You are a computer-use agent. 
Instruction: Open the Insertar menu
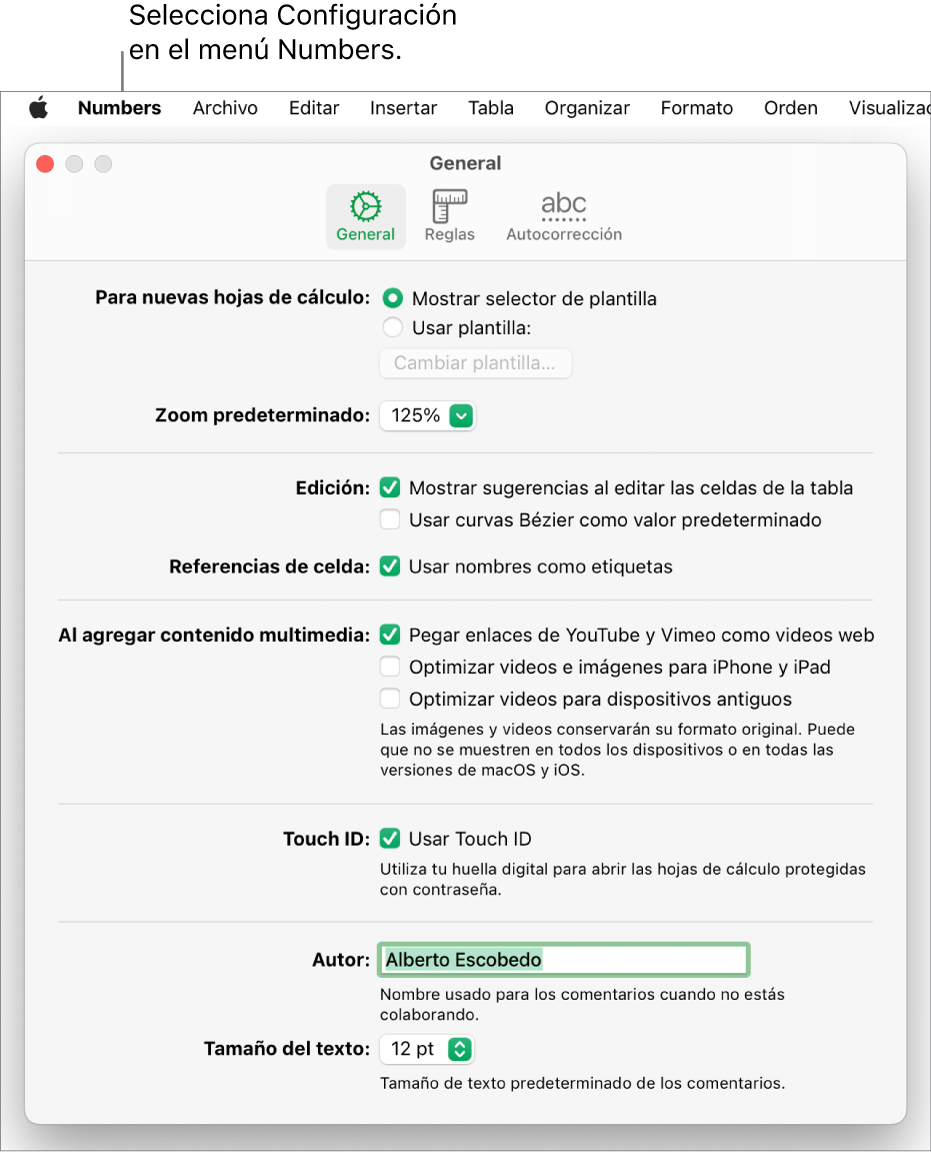click(x=403, y=108)
